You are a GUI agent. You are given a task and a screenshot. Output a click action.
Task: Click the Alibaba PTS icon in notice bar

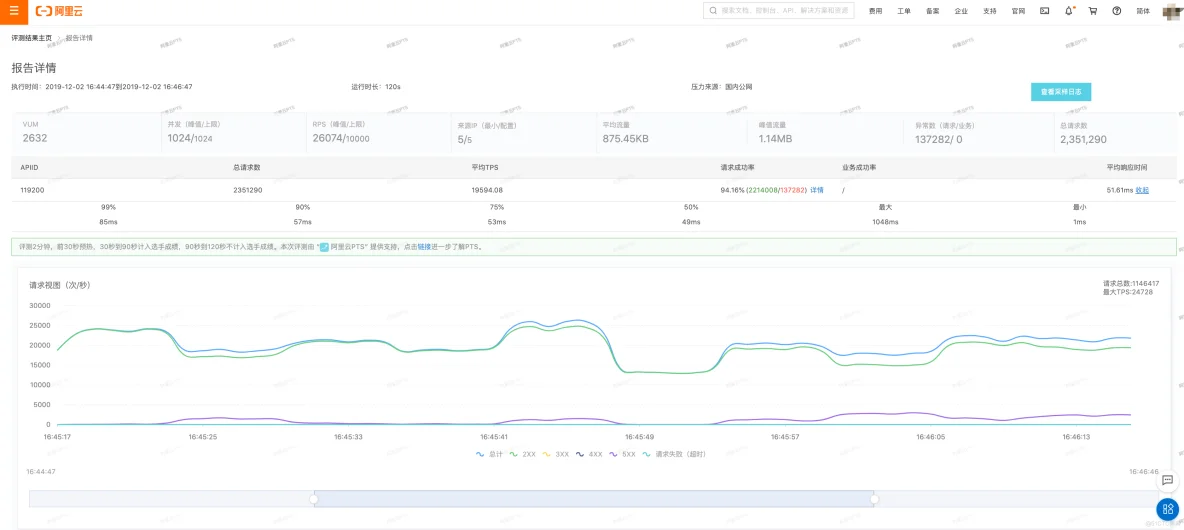[324, 247]
